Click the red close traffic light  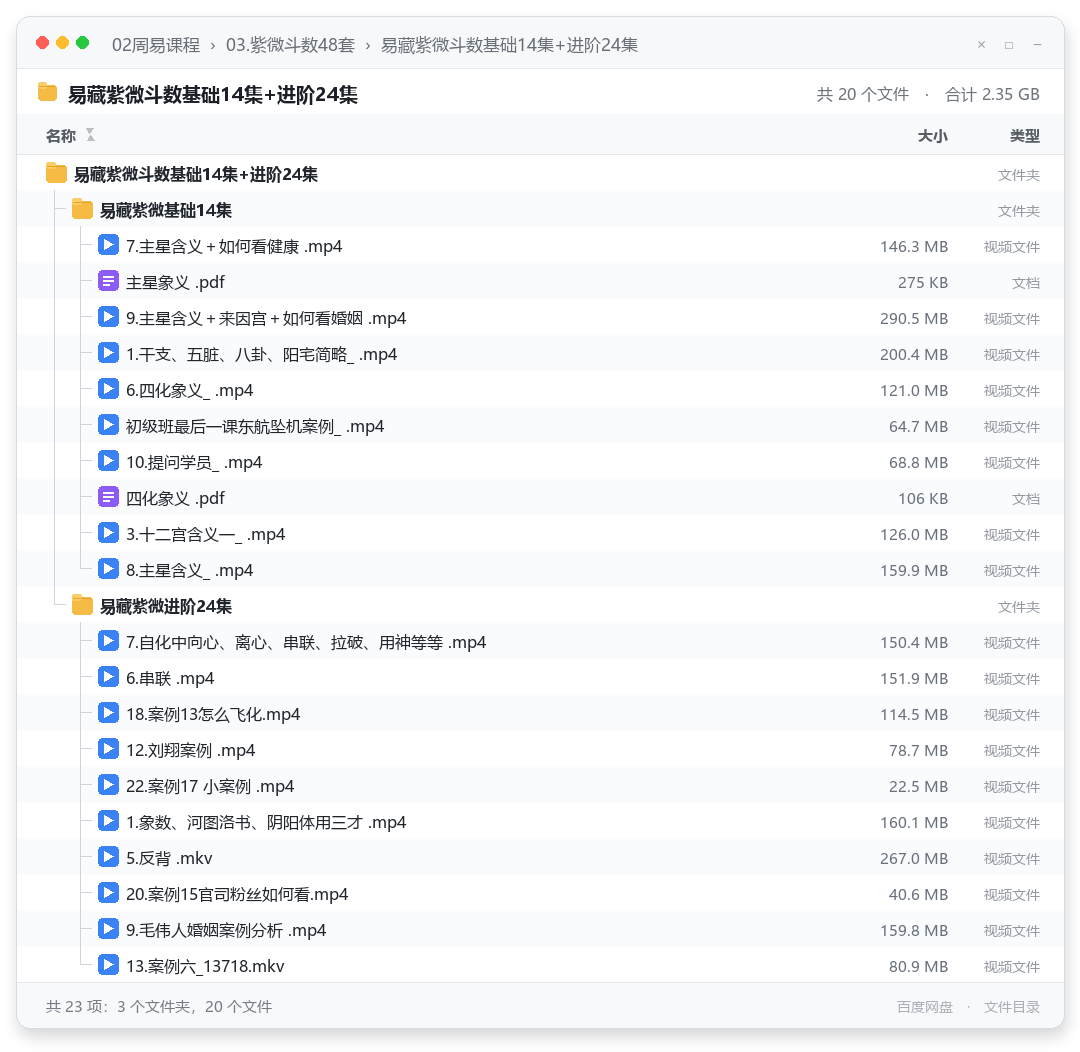tap(42, 43)
